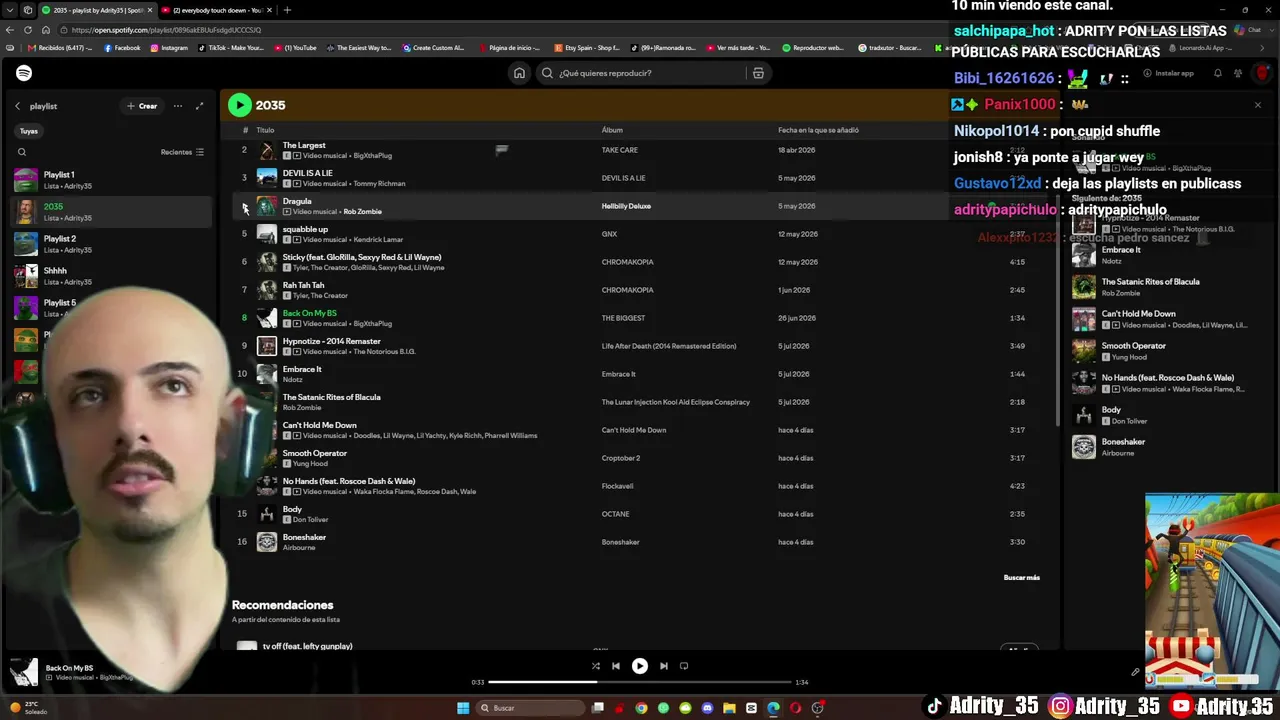Click Instalar app
This screenshot has height=720, width=1280.
click(x=1168, y=73)
